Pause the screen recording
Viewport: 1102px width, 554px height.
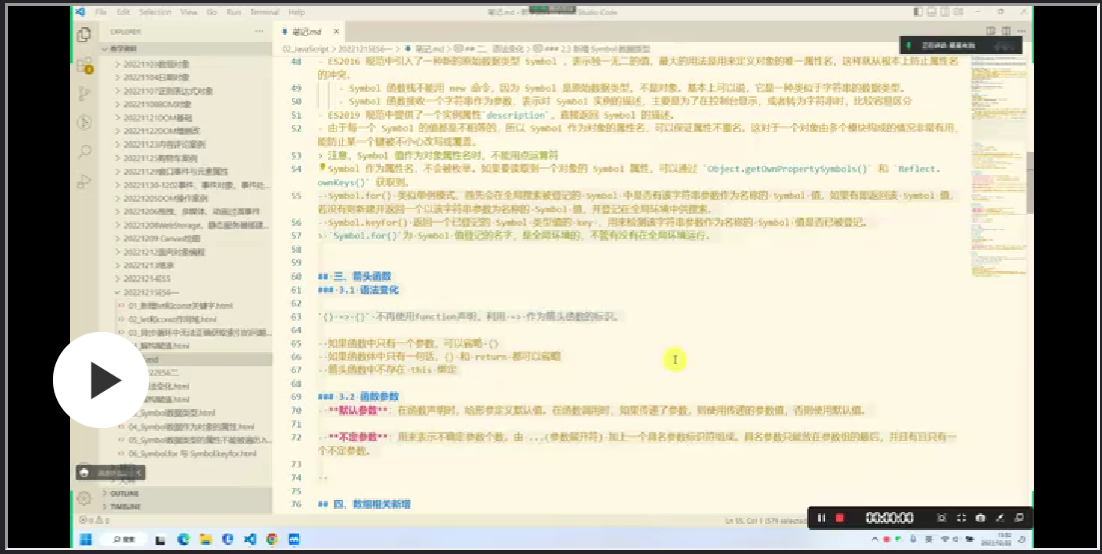821,518
